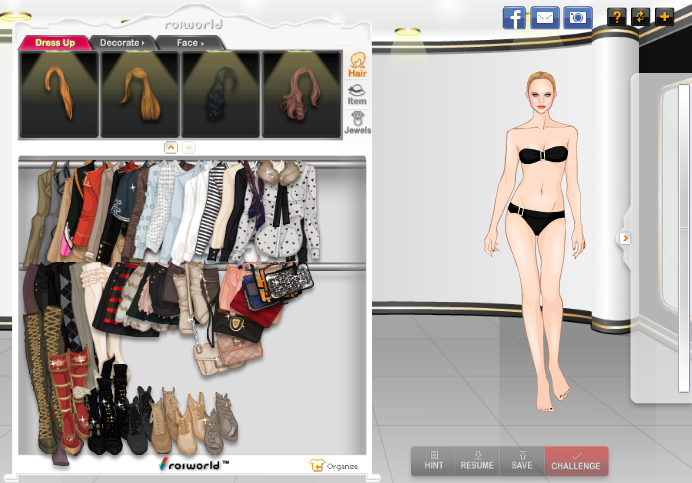Viewport: 692px width, 483px height.
Task: Expand the Face tab menu
Action: [189, 43]
